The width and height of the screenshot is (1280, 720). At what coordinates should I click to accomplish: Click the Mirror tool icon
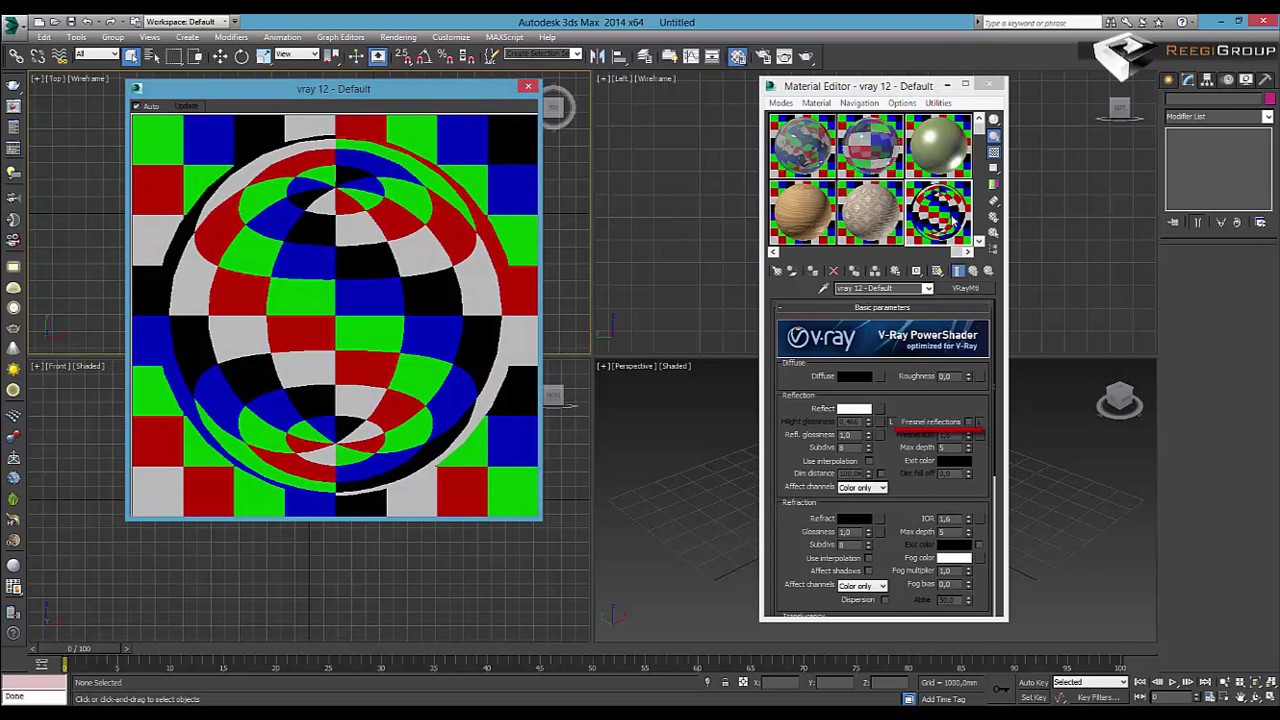point(597,57)
